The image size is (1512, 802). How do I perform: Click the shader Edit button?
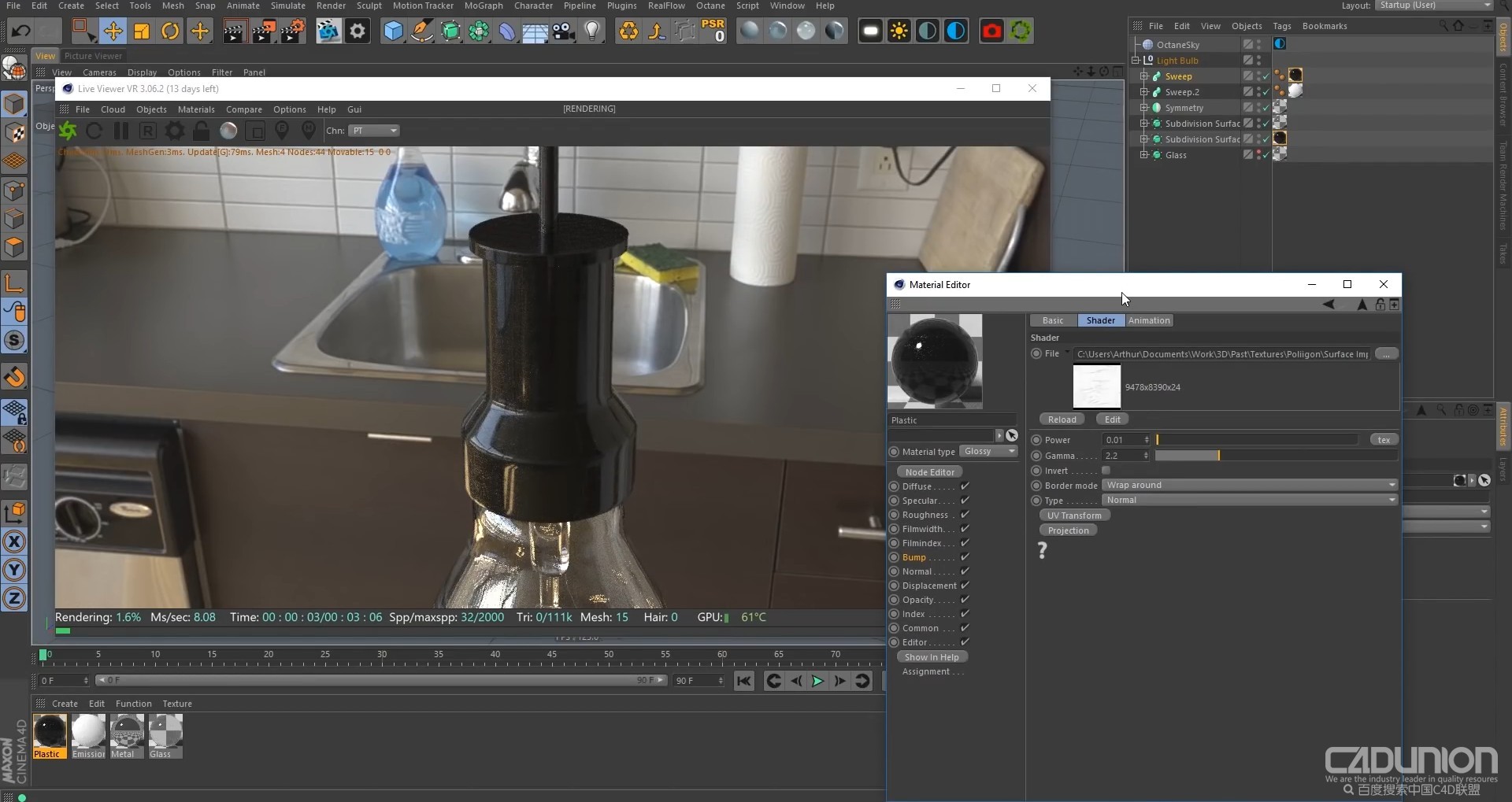point(1112,419)
